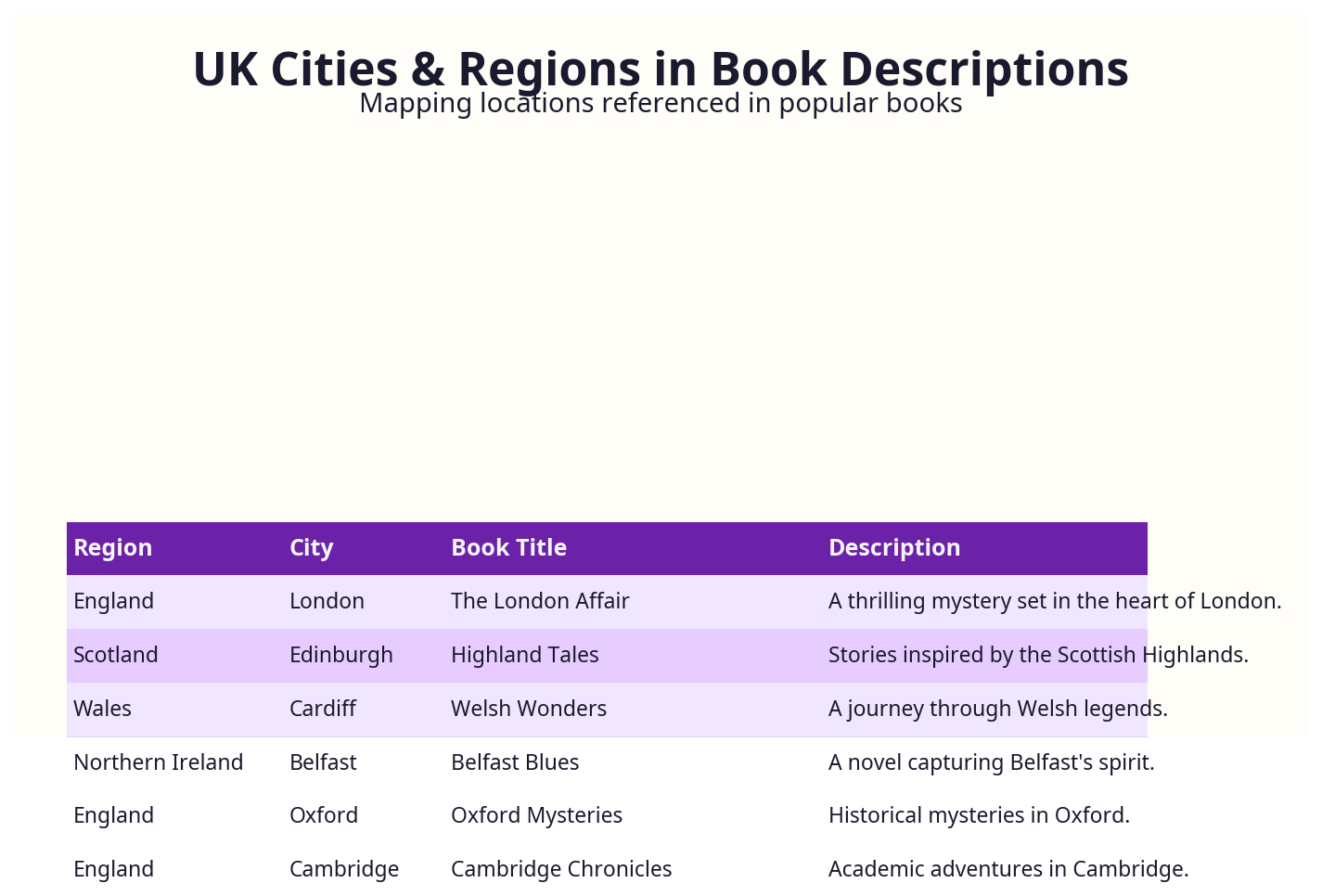Click the Cardiff city cell

pos(322,709)
